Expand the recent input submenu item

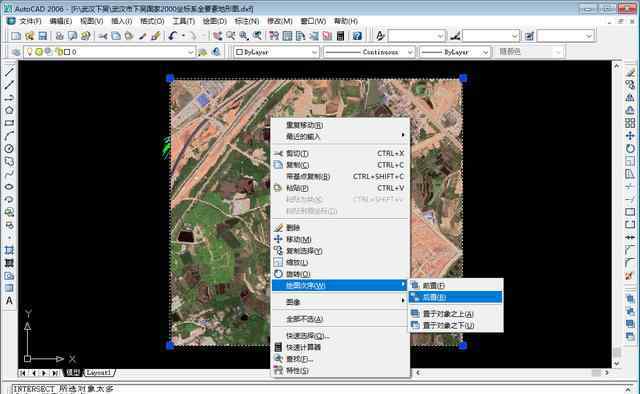(x=340, y=136)
